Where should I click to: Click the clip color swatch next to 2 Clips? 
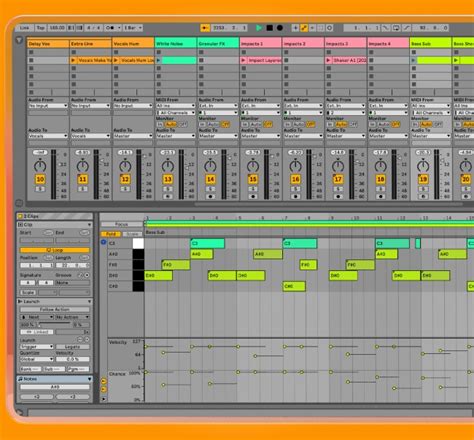(20, 216)
